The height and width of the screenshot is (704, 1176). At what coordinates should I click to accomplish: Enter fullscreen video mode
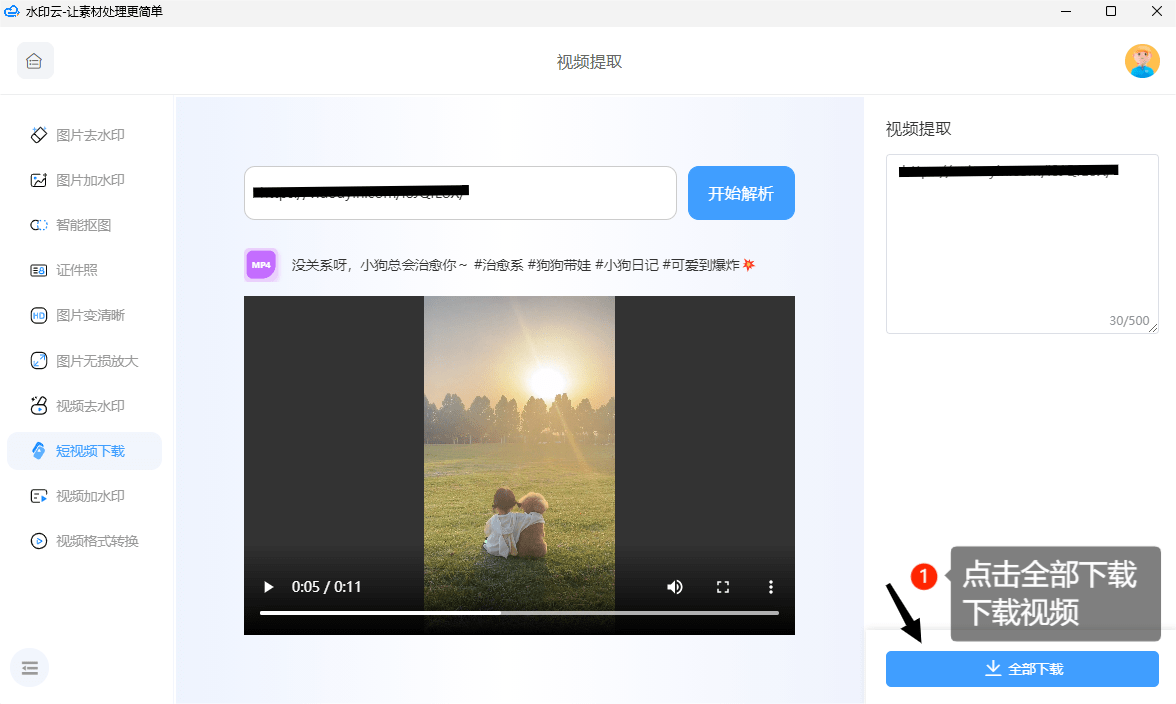click(x=722, y=587)
